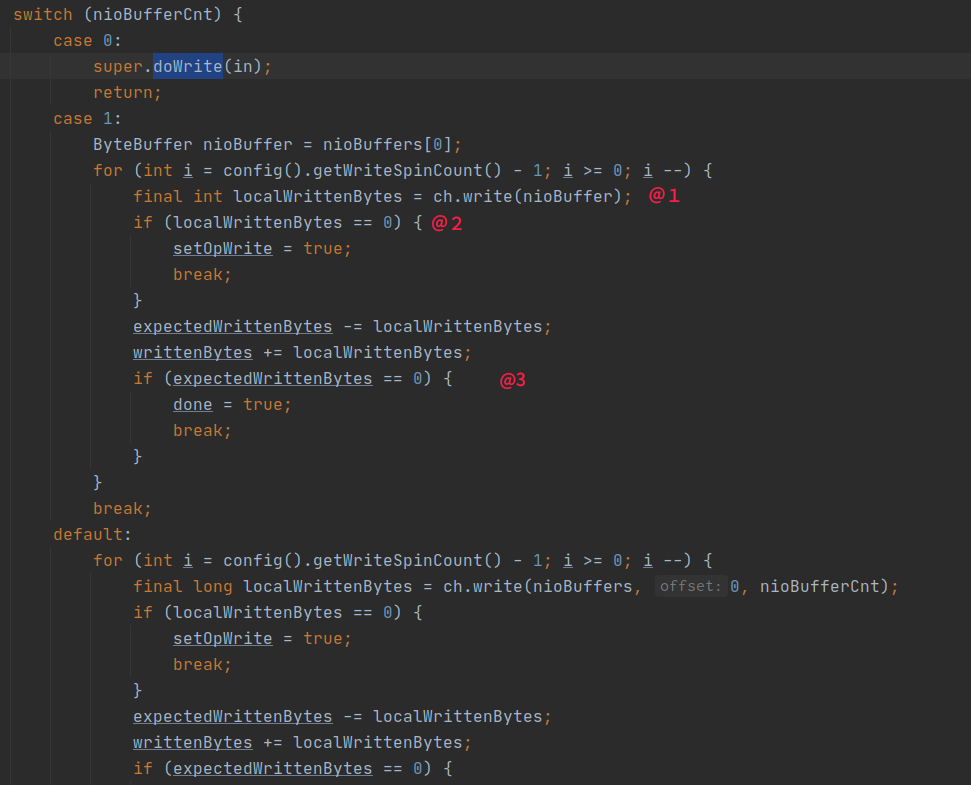Click 'nioBufferCnt);' argument in ch.write call

(x=829, y=586)
